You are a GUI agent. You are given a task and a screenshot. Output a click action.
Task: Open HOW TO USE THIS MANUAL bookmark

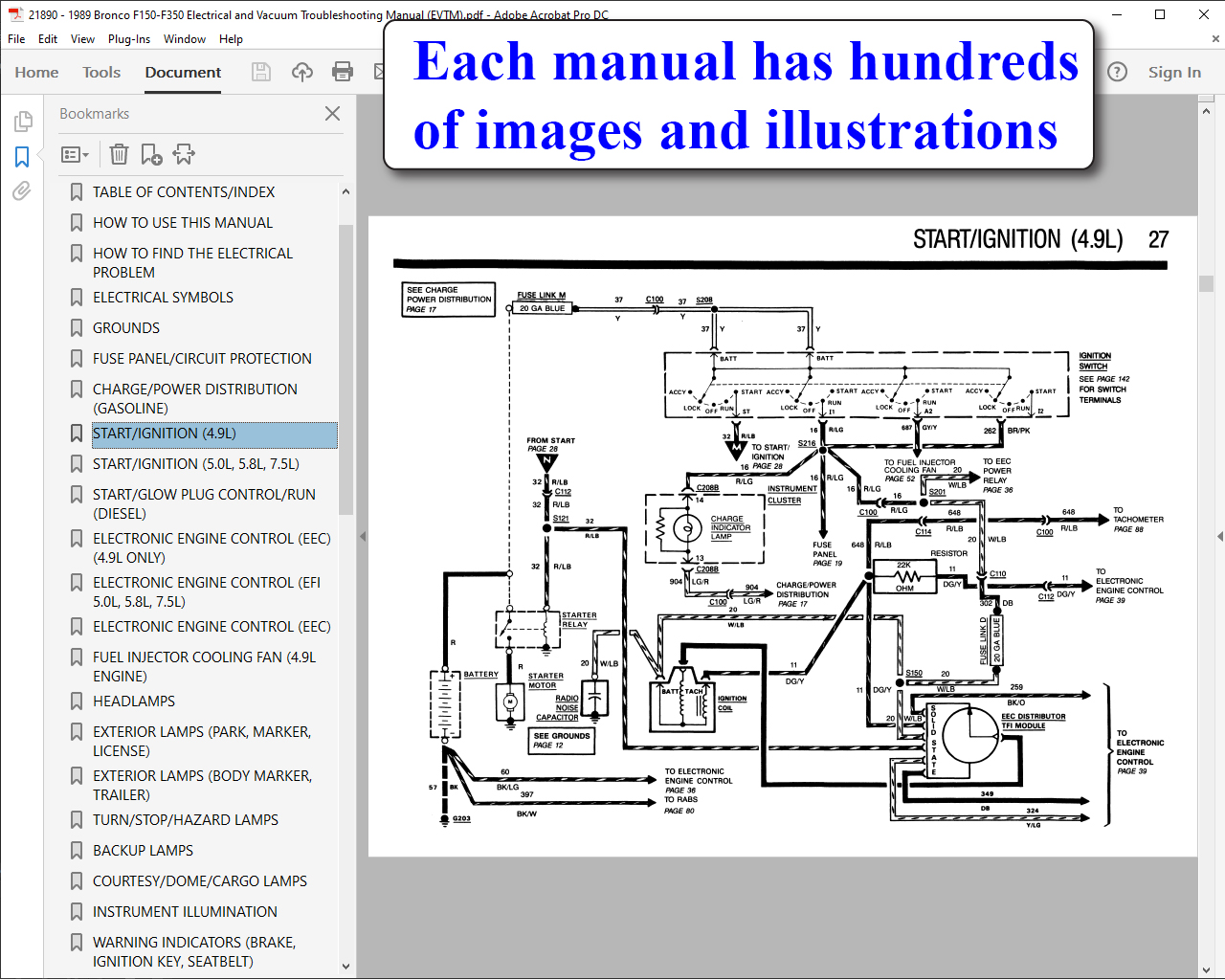[183, 223]
